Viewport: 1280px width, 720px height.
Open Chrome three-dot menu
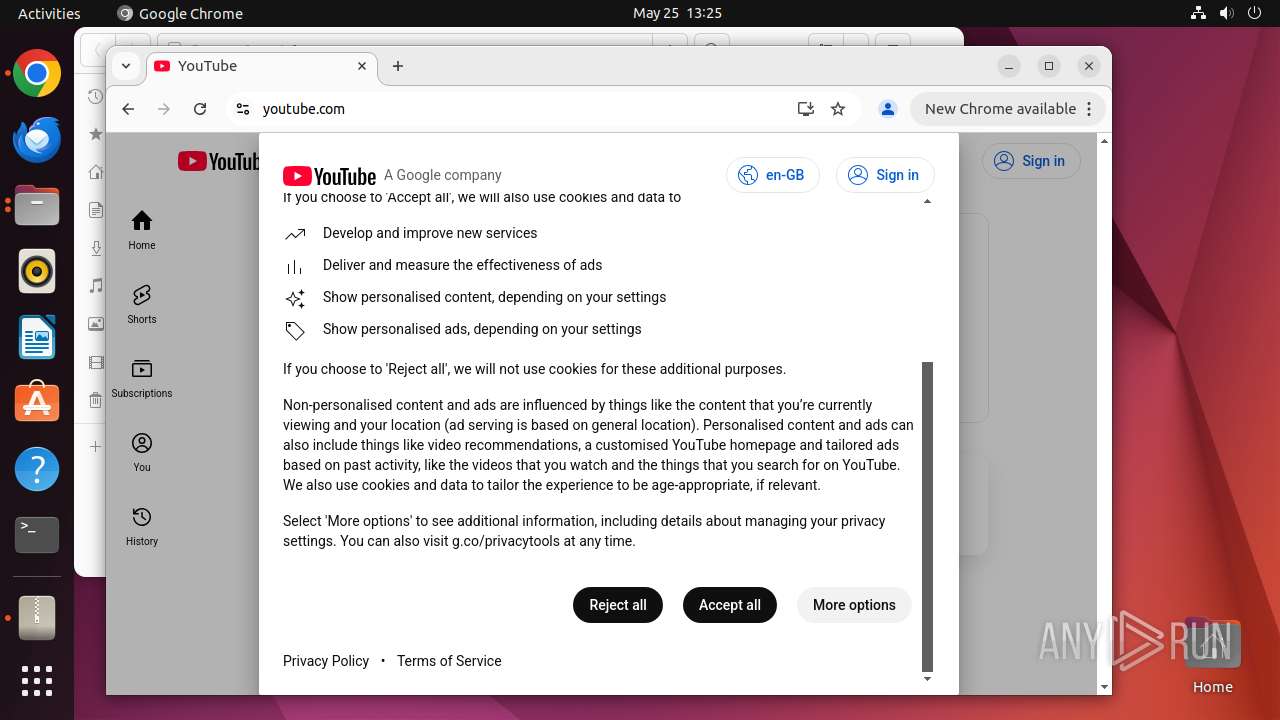tap(1091, 109)
